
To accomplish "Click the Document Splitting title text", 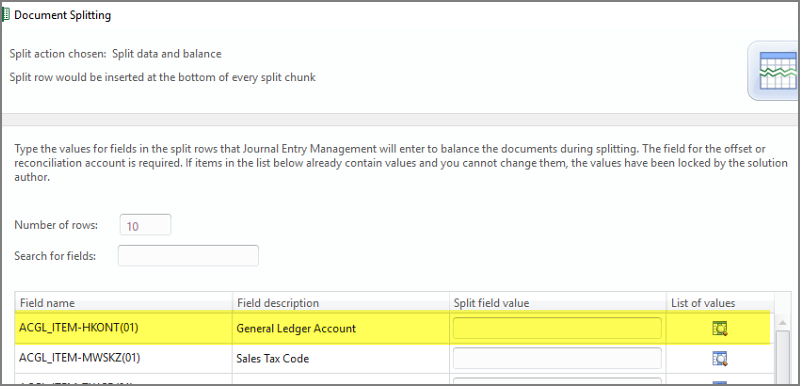I will 62,15.
